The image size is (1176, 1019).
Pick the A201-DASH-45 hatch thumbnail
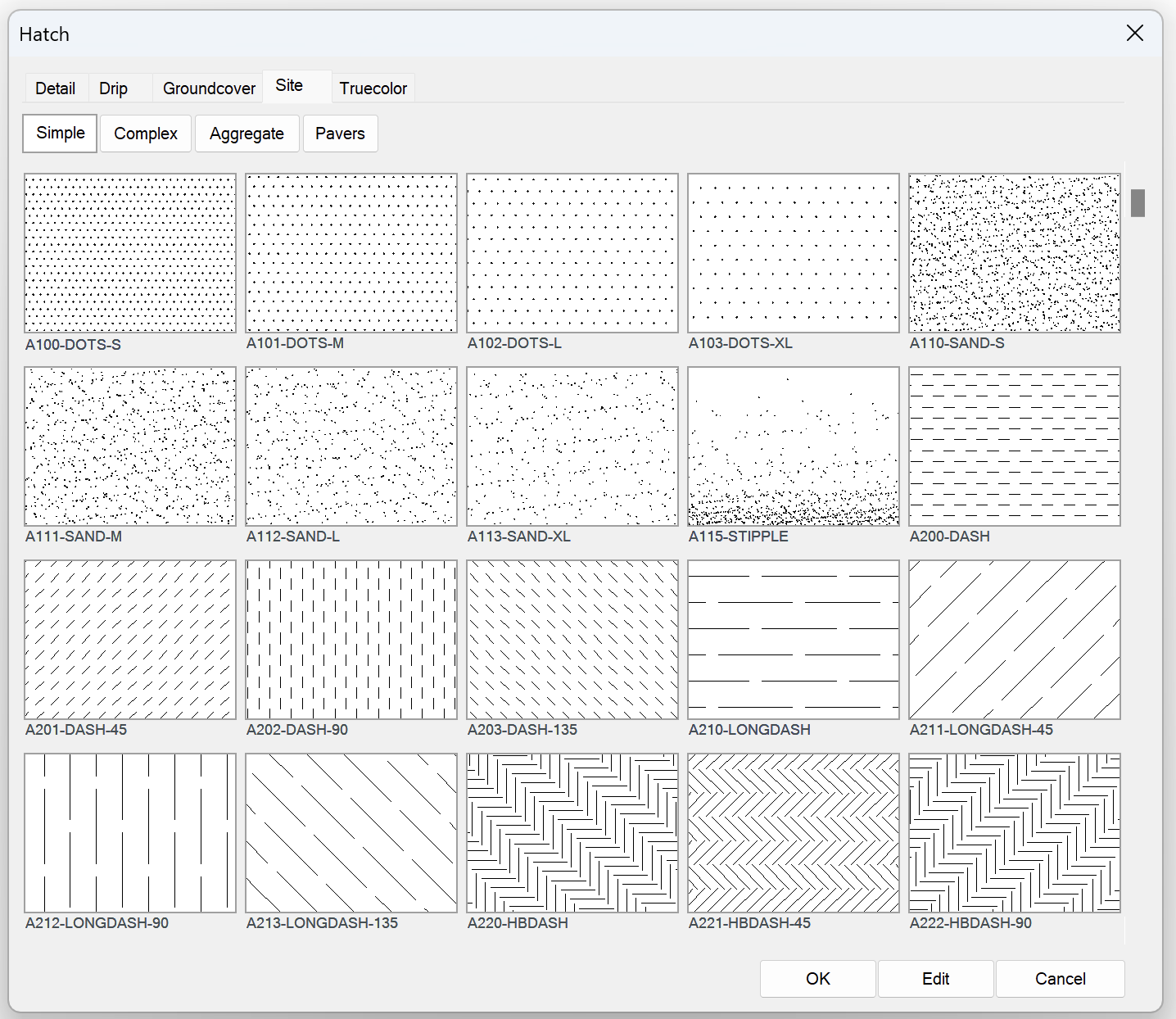pyautogui.click(x=130, y=640)
